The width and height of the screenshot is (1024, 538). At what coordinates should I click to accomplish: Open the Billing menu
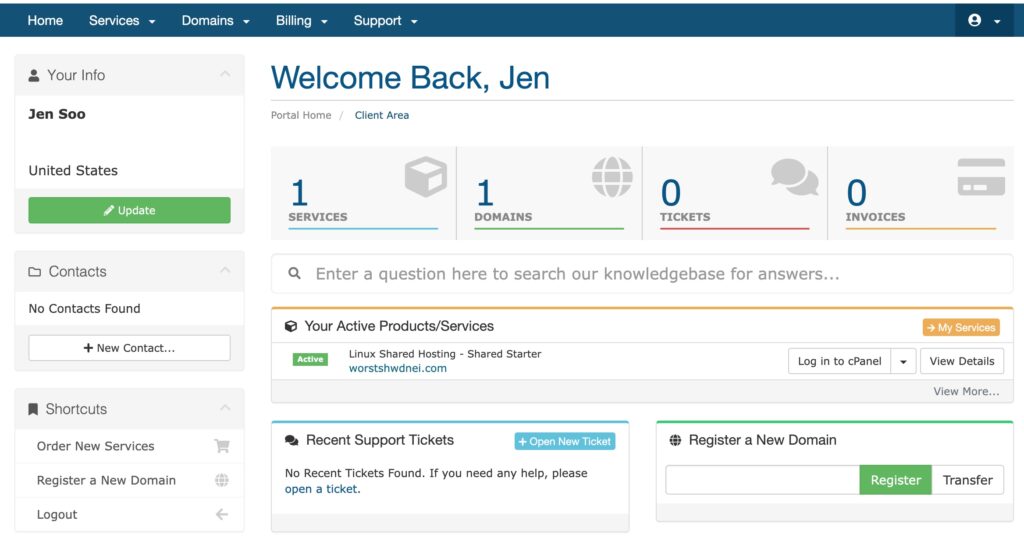301,20
